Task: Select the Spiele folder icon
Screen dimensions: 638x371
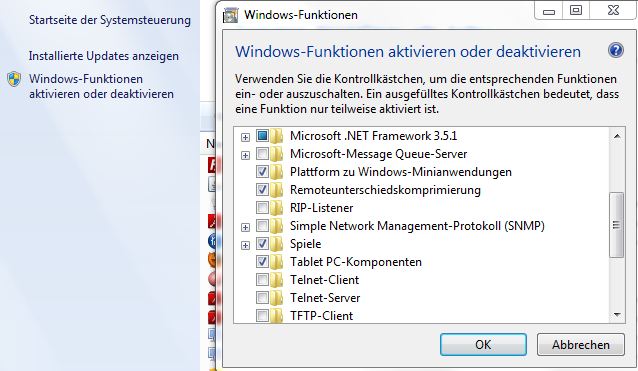Action: click(x=277, y=244)
